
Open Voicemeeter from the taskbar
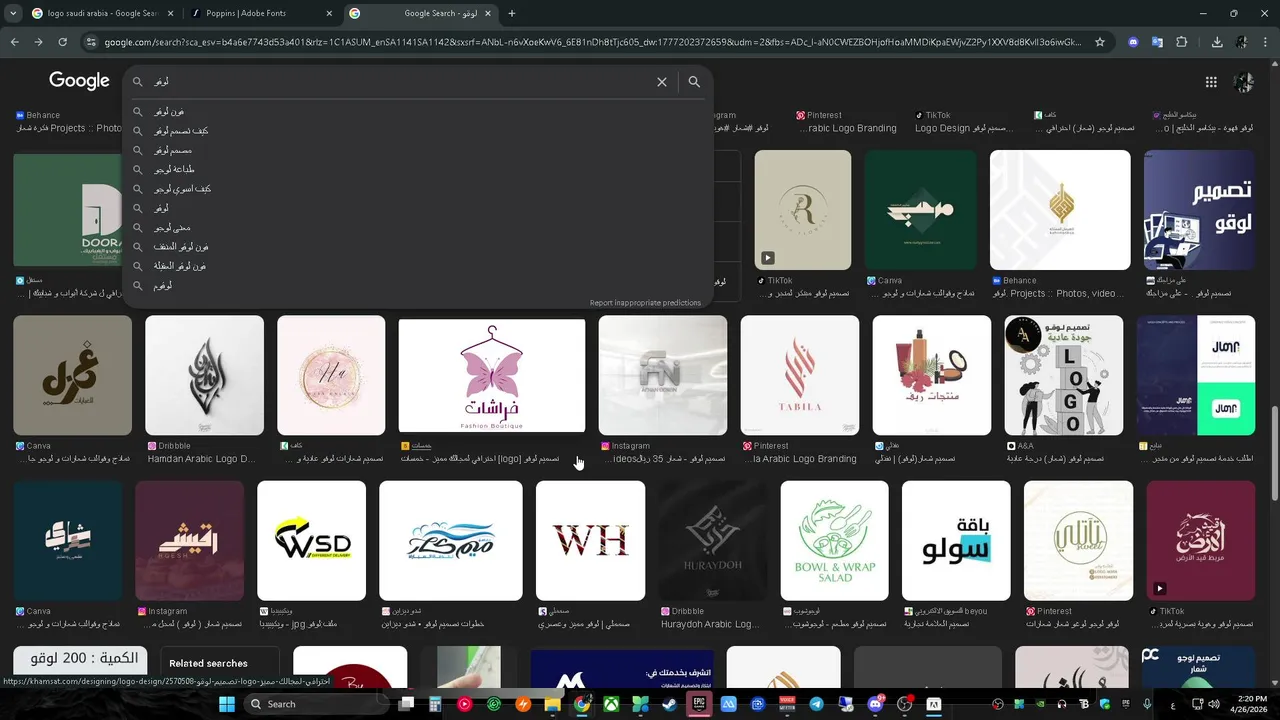click(787, 704)
